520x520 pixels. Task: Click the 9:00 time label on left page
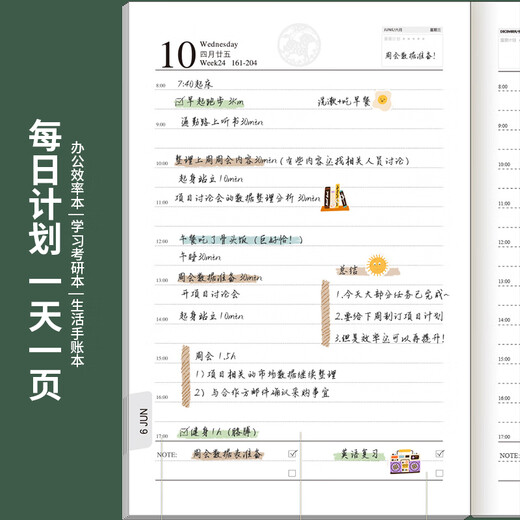click(x=161, y=124)
